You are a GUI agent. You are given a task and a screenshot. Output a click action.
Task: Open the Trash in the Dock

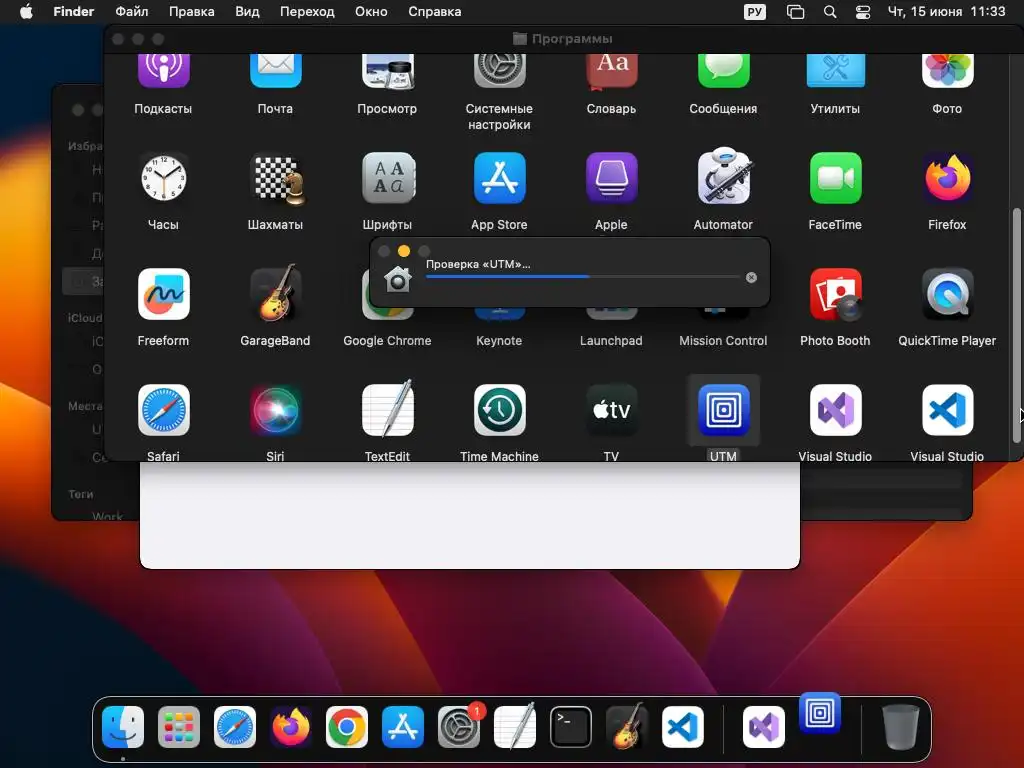pos(901,727)
